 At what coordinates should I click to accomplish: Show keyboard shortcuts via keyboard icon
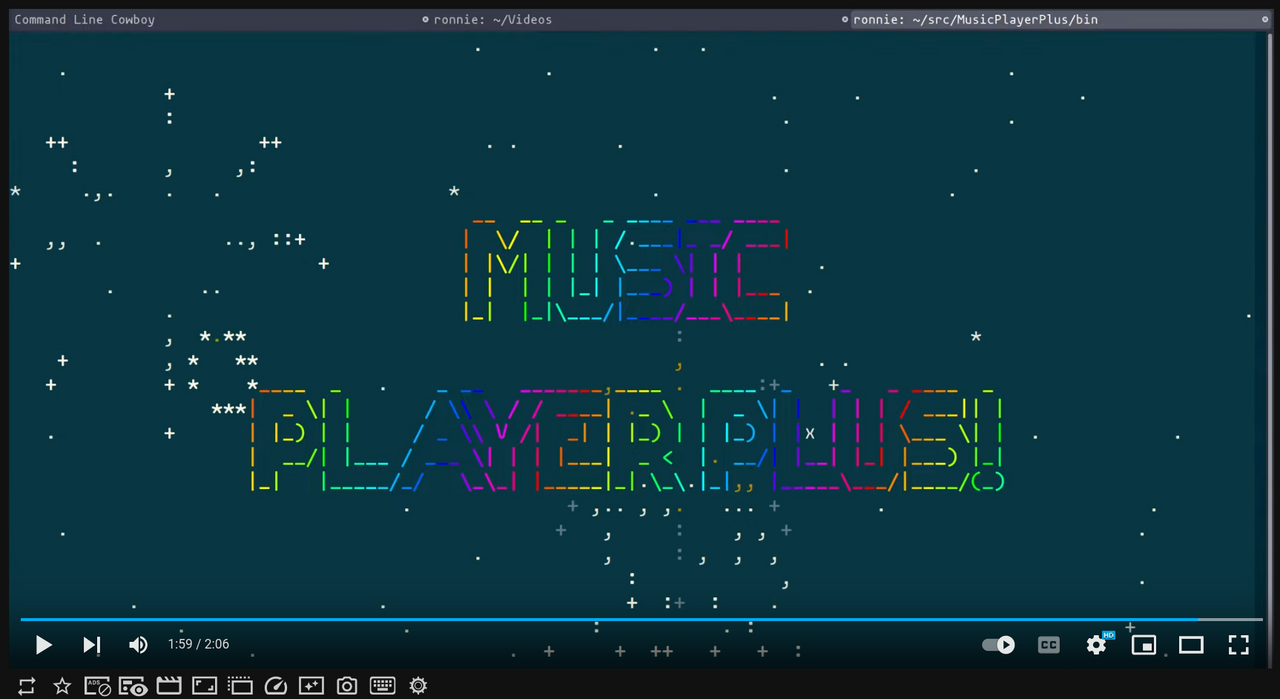pos(382,685)
